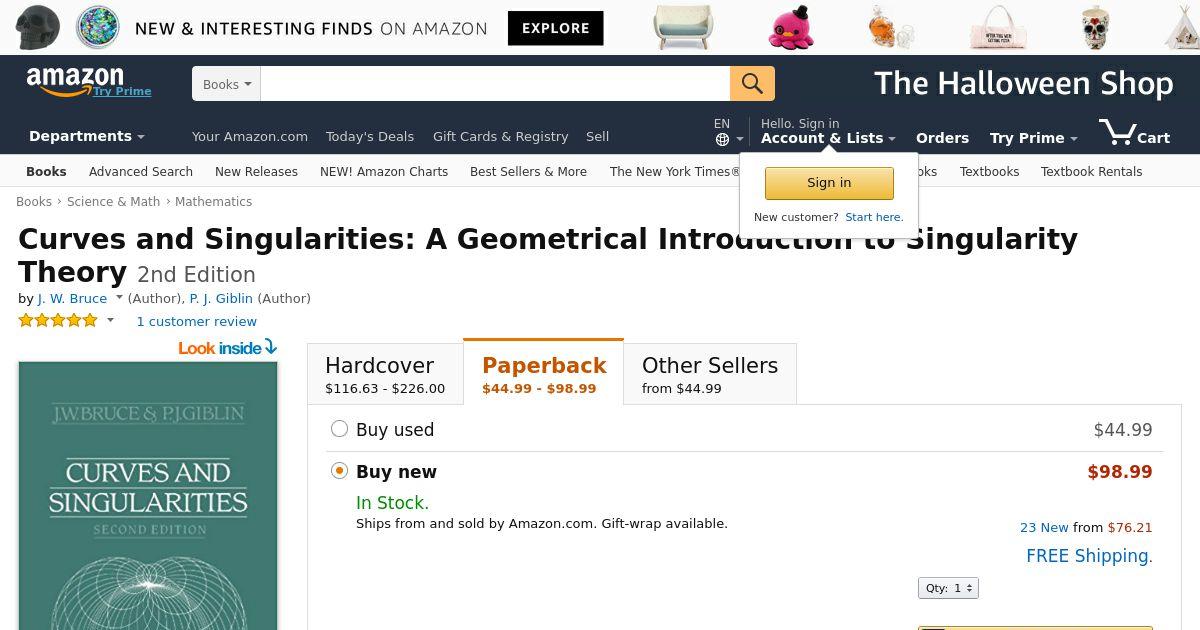Click the magnifying glass search button
1200x630 pixels.
pyautogui.click(x=752, y=84)
